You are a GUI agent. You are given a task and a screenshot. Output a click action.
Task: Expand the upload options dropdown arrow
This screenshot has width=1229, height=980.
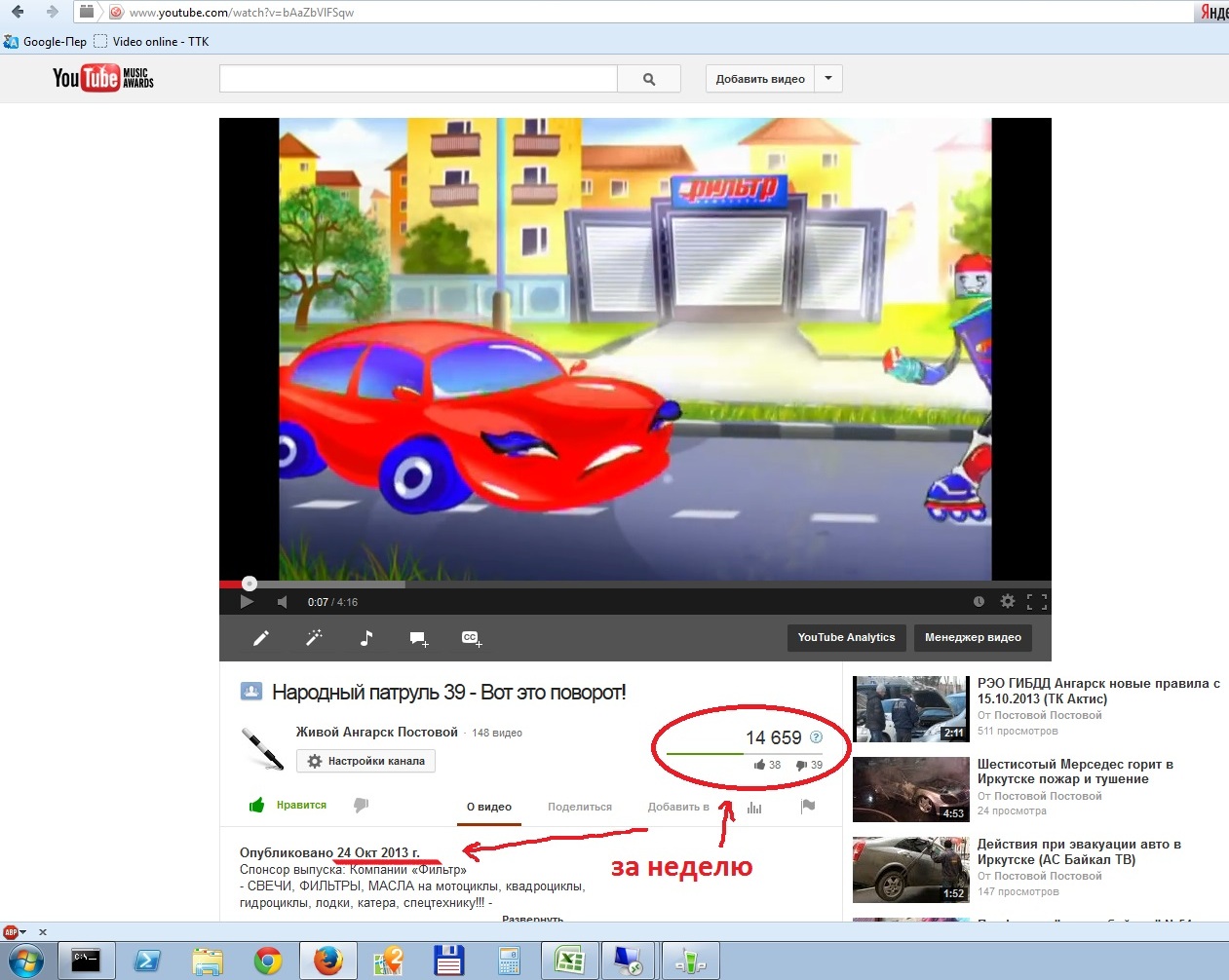828,79
